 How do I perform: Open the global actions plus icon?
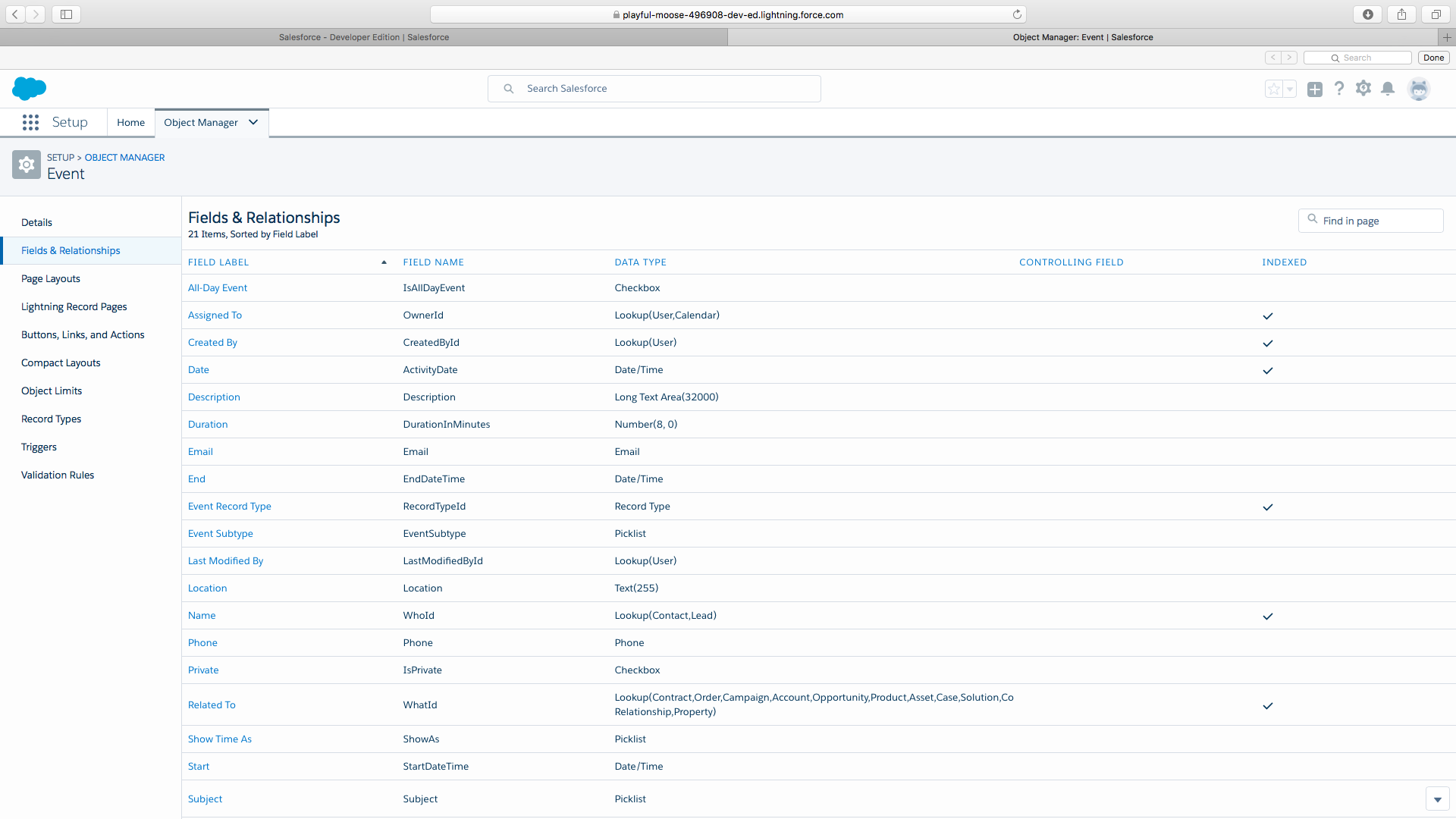pos(1315,89)
